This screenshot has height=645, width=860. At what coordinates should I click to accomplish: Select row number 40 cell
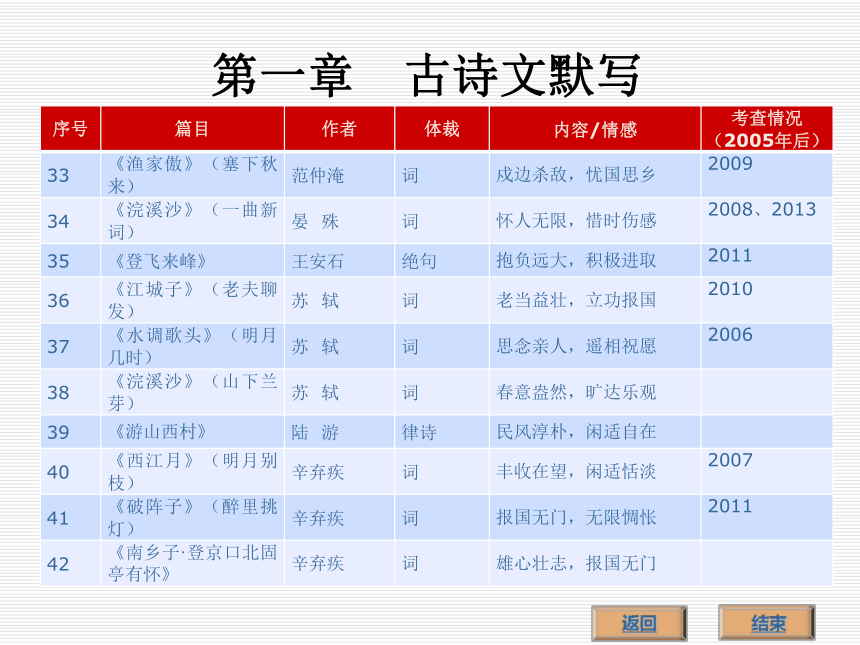[x=71, y=471]
